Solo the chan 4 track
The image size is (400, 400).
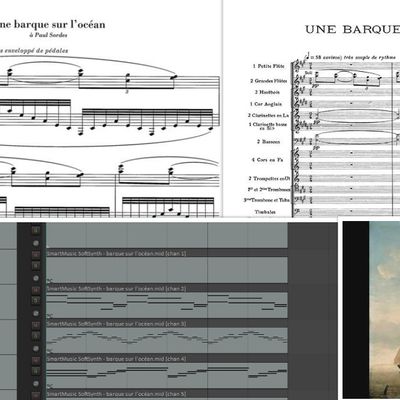[36, 371]
